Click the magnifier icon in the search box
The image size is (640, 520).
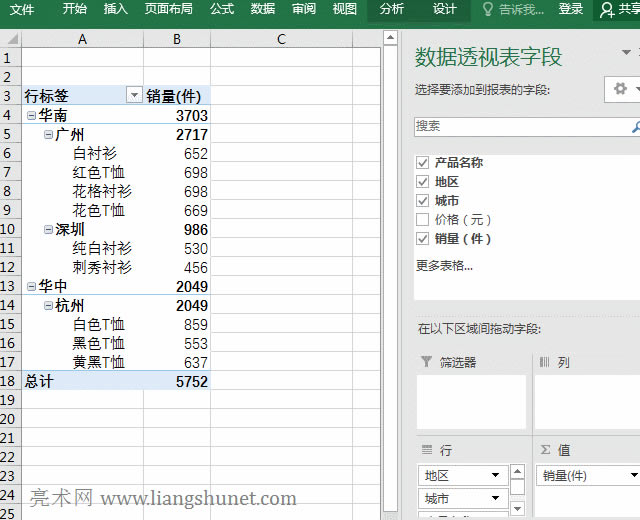pos(635,127)
